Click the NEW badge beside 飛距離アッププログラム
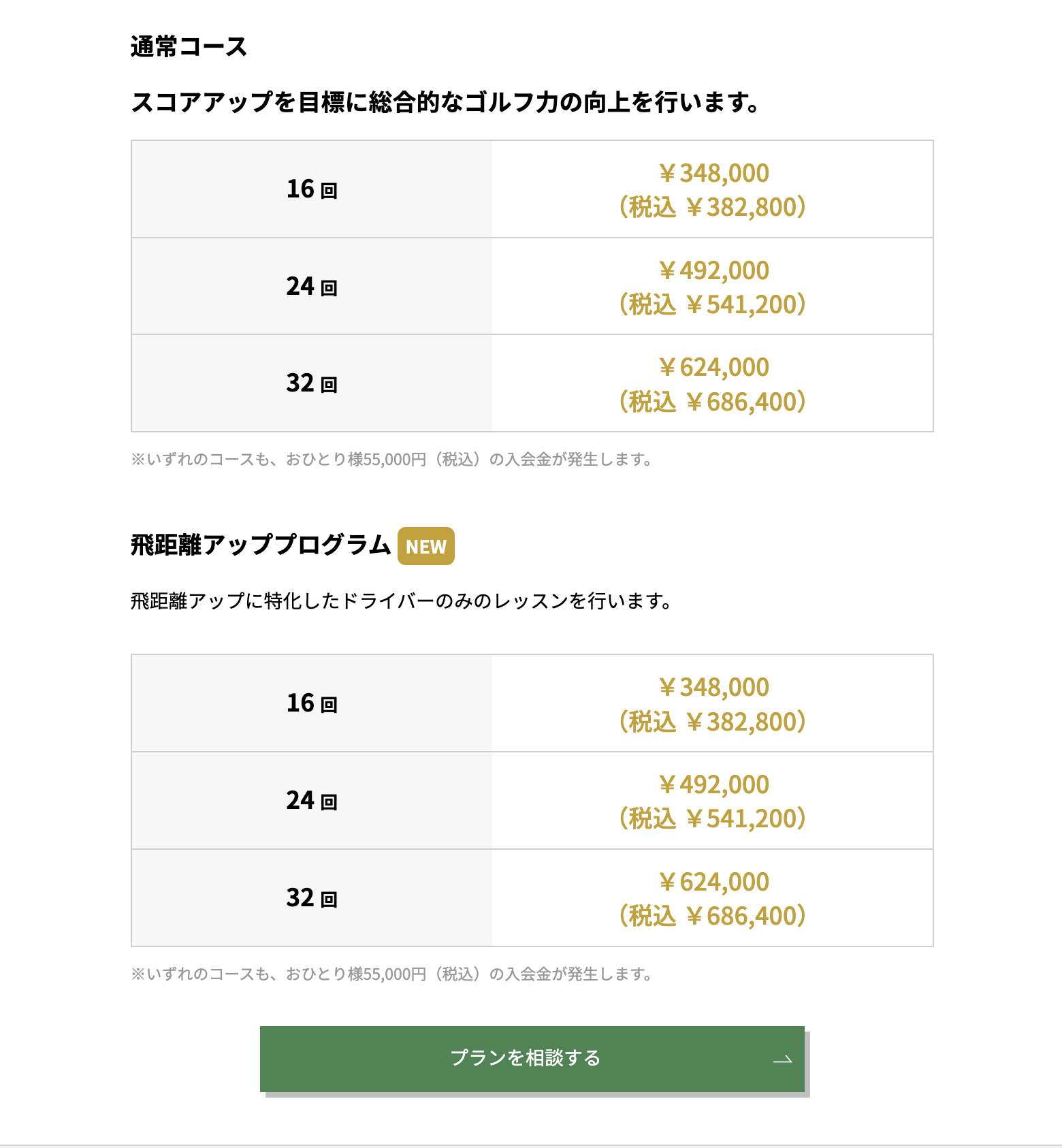 pyautogui.click(x=426, y=546)
